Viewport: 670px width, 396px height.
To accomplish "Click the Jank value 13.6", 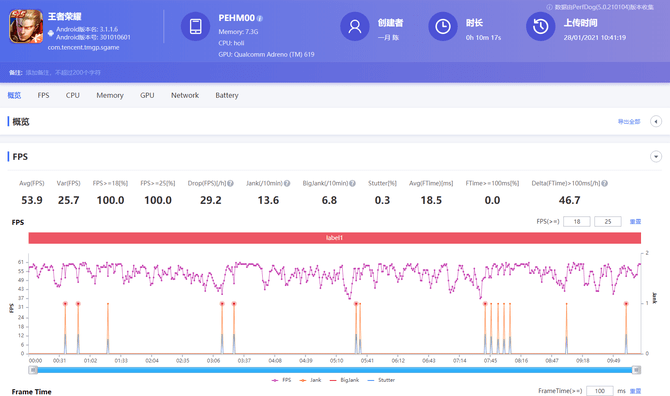I will click(x=268, y=200).
